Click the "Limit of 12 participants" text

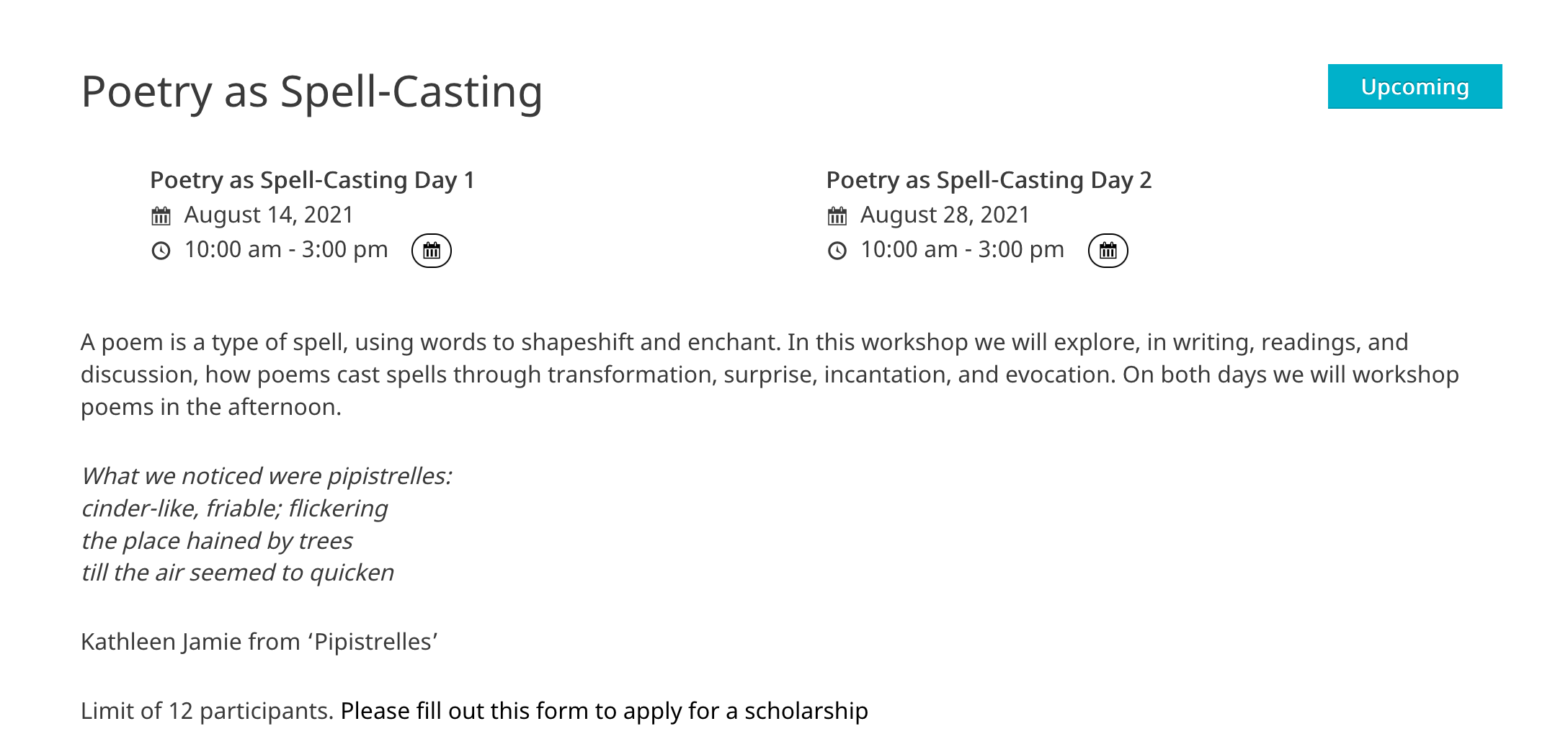point(206,711)
